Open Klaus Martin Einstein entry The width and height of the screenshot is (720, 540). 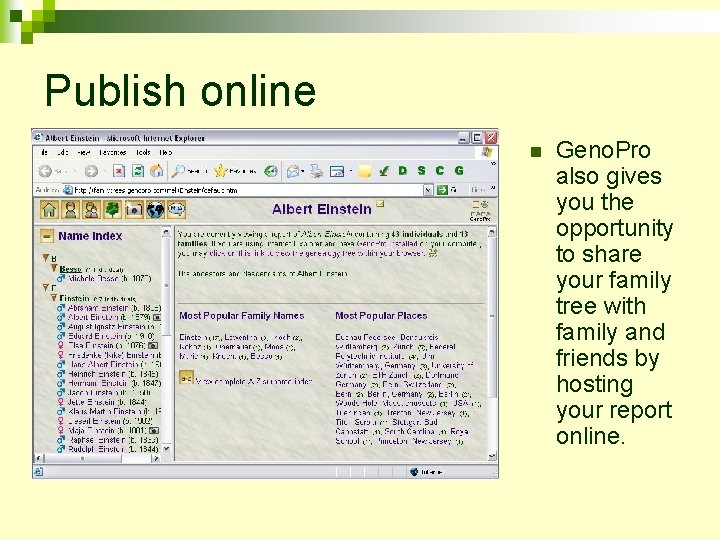[x=114, y=411]
